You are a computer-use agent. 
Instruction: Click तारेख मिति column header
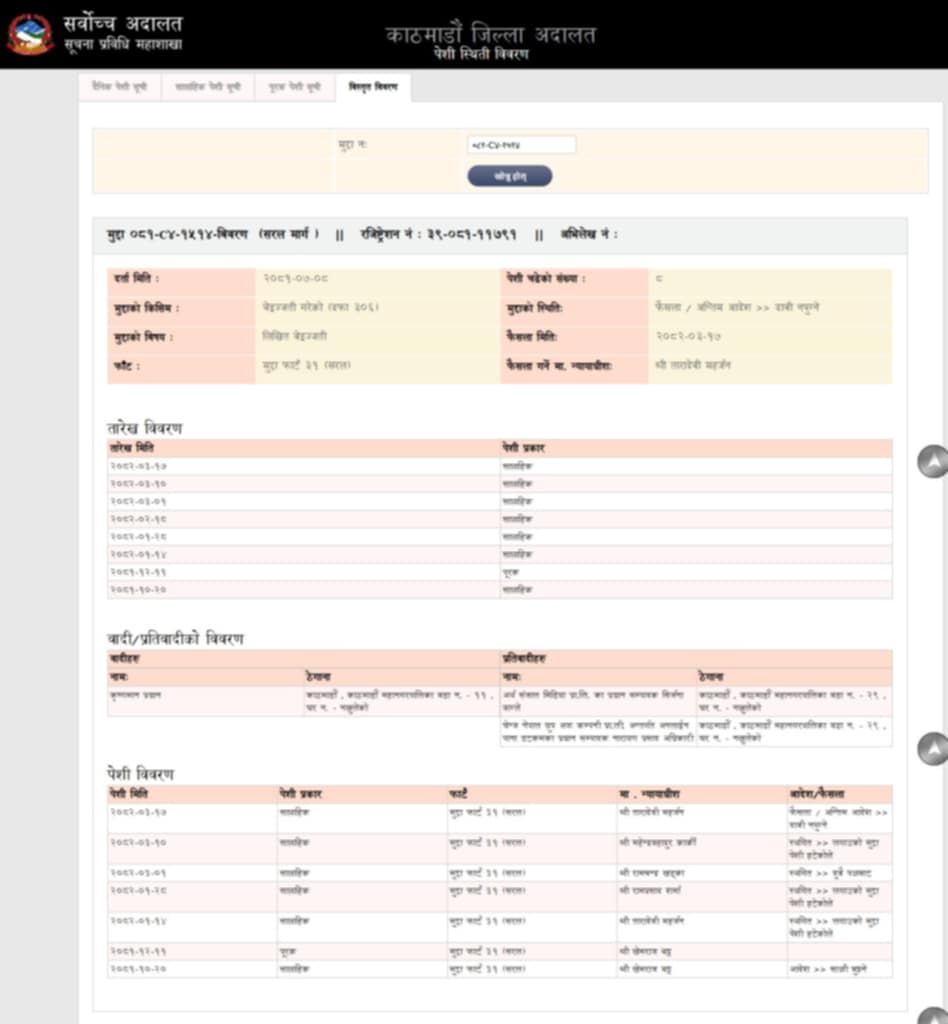click(x=132, y=448)
